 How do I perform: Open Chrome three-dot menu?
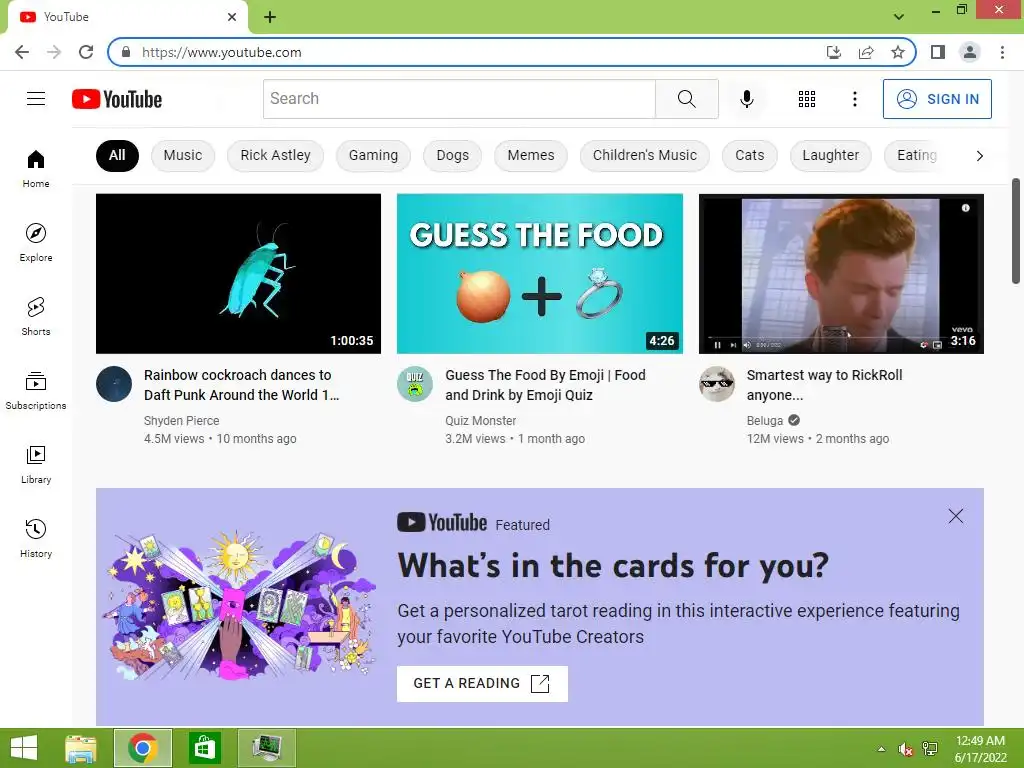coord(1002,52)
